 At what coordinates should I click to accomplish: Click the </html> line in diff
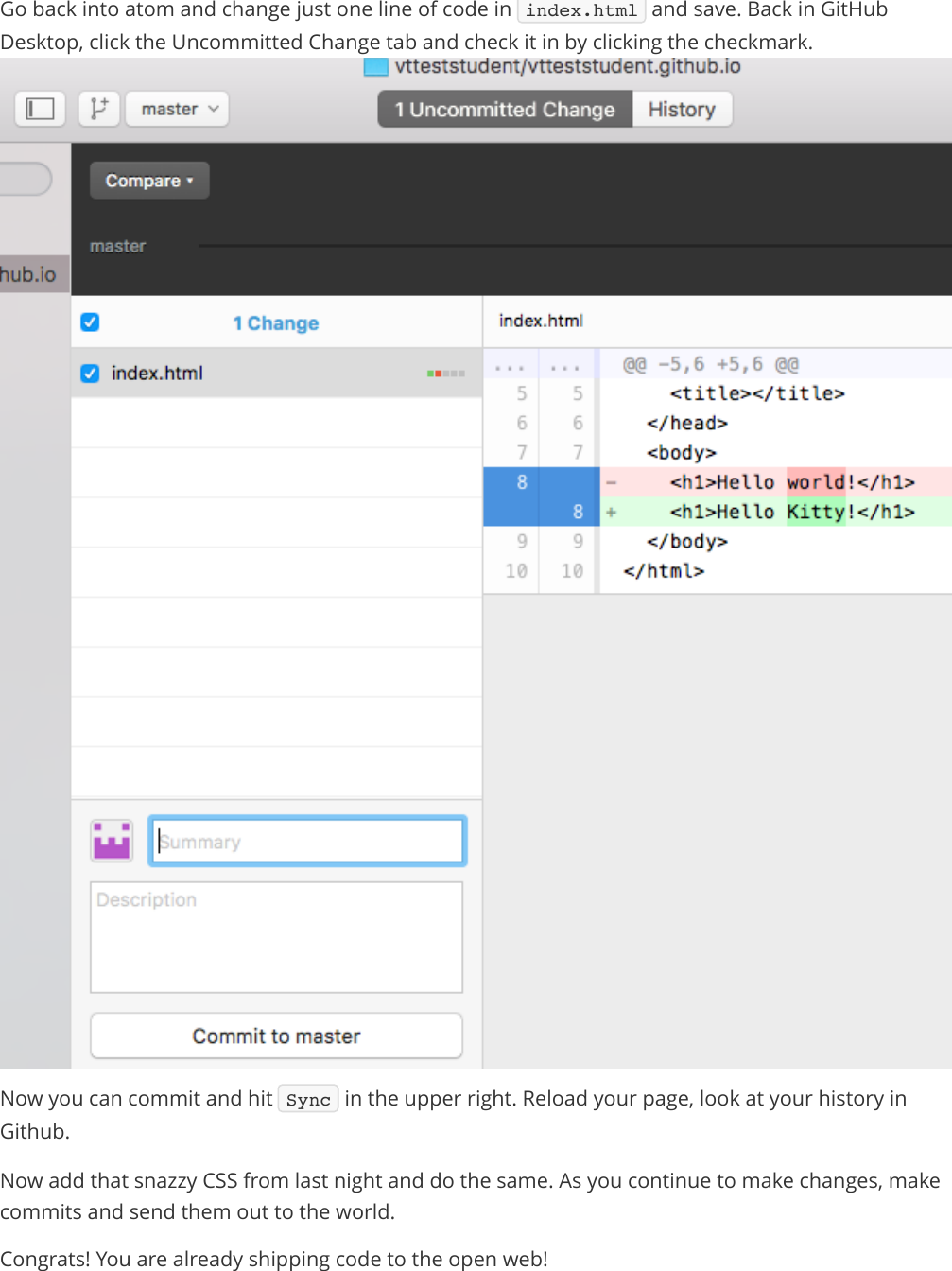(x=664, y=571)
